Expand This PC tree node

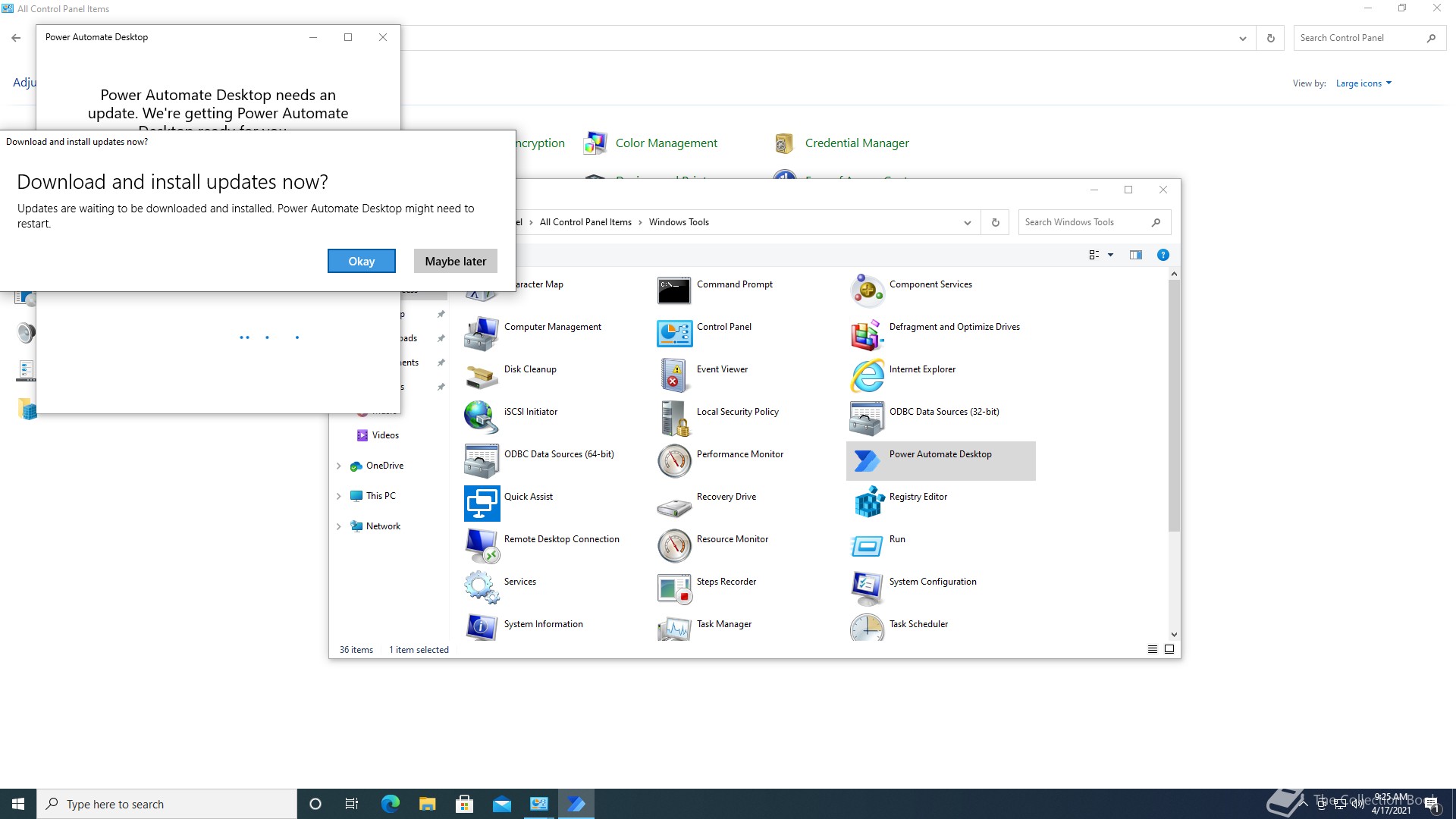(338, 496)
